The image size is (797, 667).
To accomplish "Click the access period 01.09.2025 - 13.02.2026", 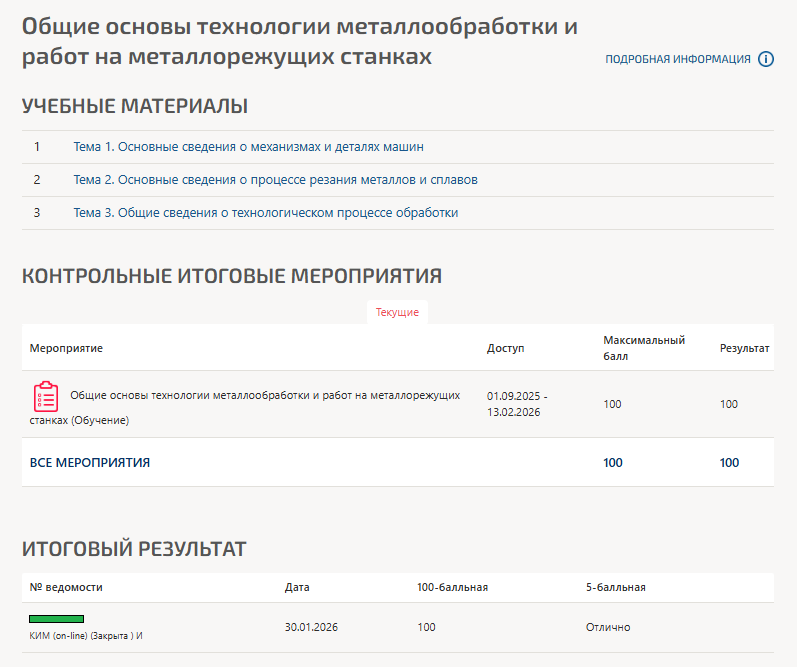I will [x=517, y=404].
